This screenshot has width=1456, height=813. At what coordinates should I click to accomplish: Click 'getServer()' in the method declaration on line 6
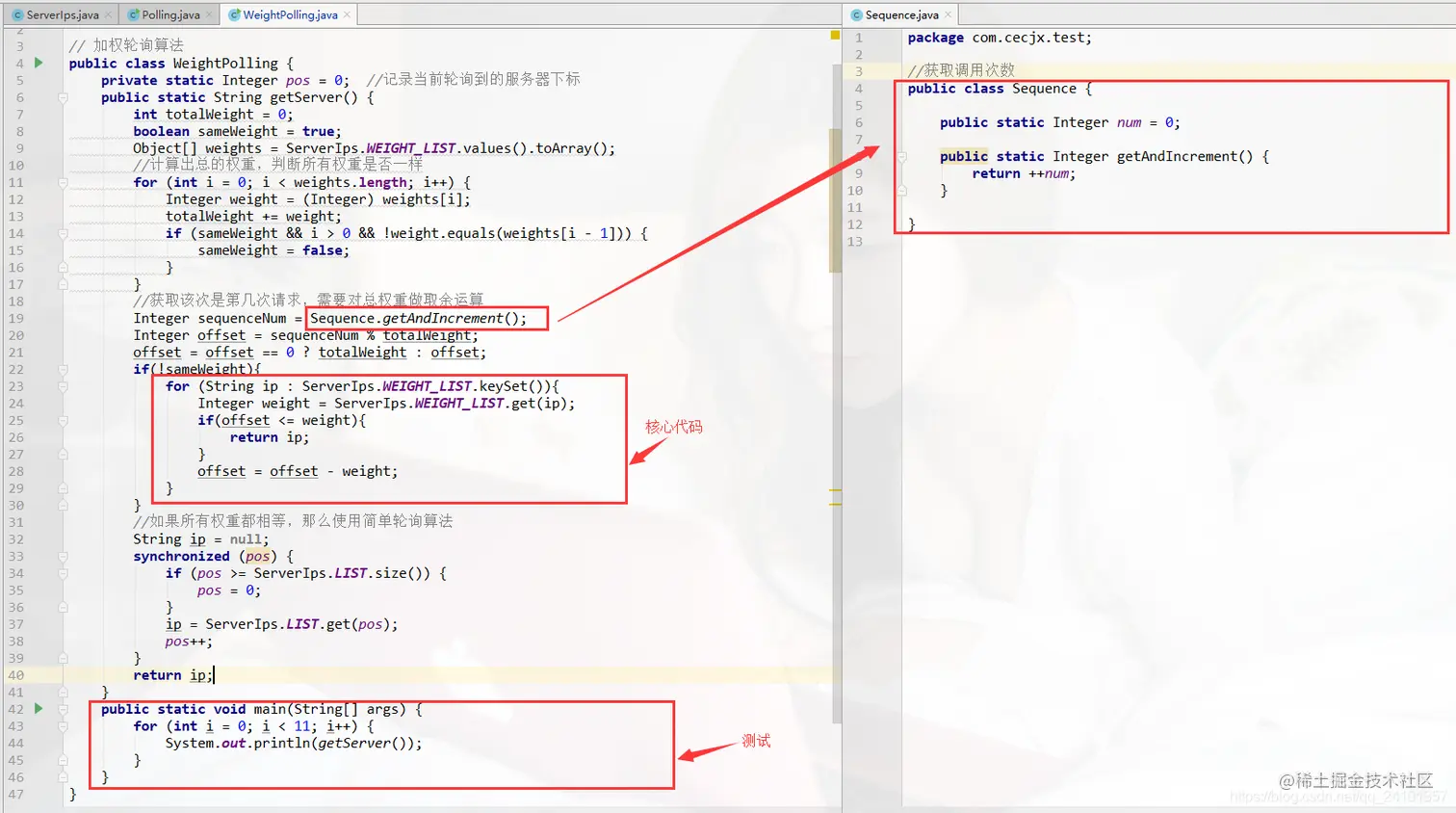[x=314, y=97]
